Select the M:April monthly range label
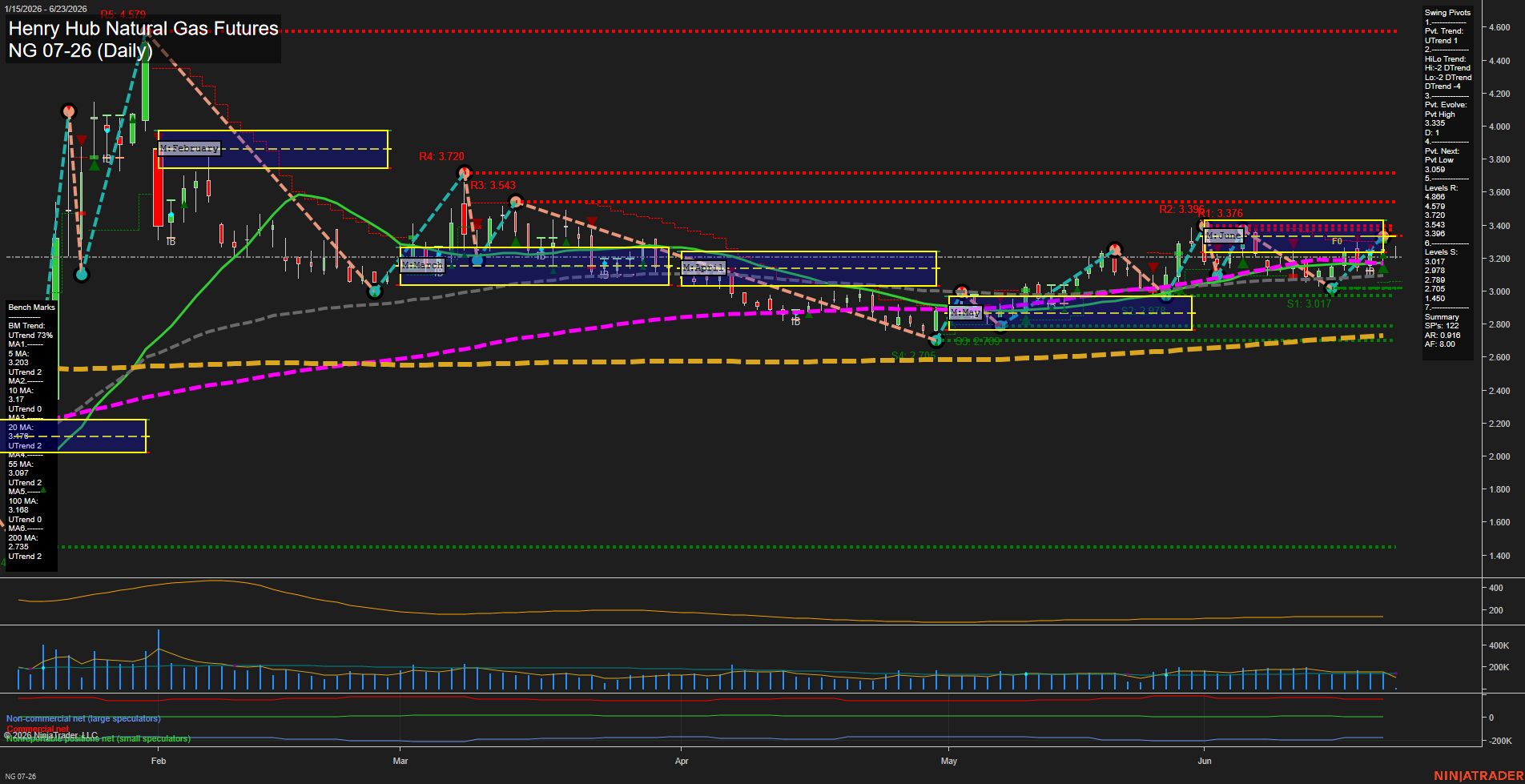 tap(703, 267)
